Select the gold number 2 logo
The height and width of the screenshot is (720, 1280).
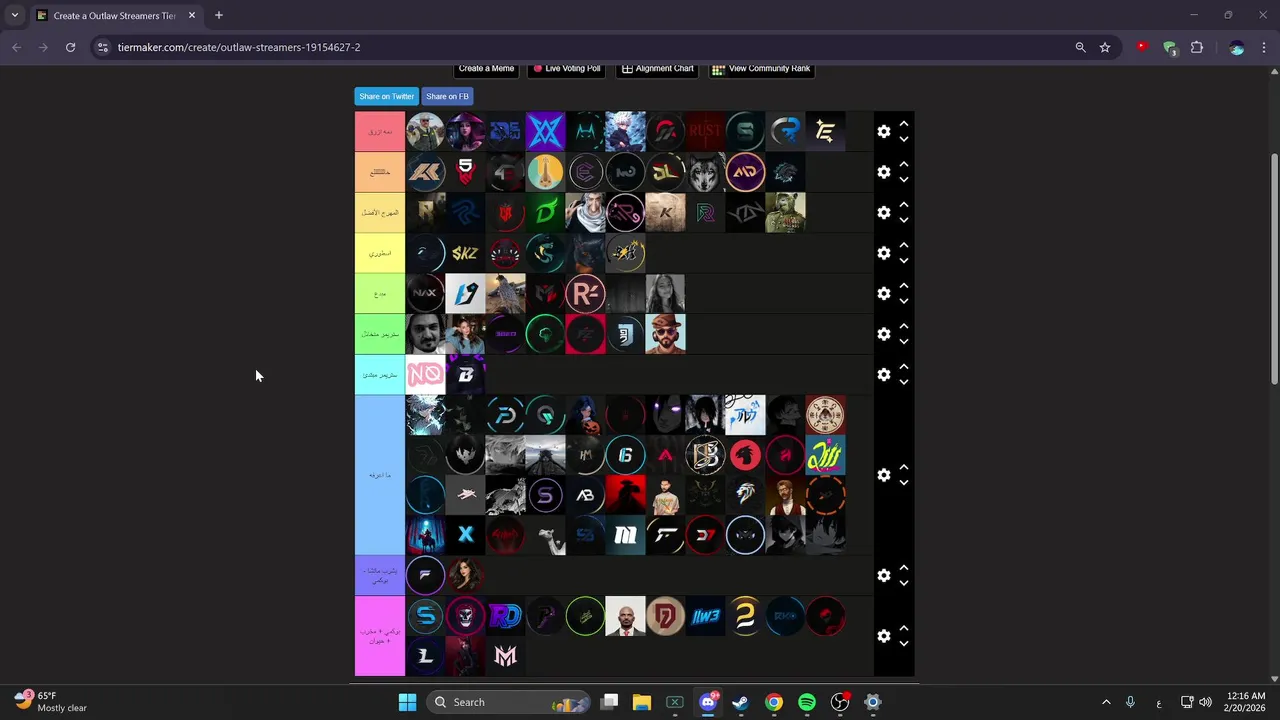tap(745, 616)
